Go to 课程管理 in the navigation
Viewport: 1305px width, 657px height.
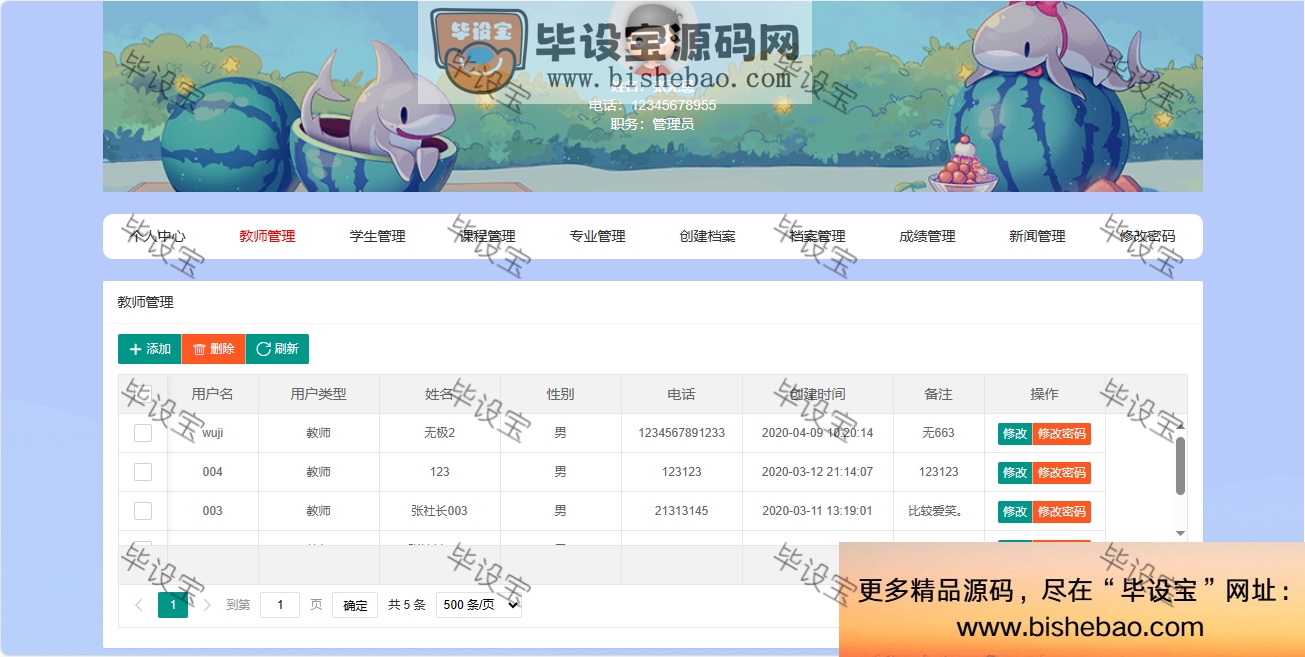tap(487, 237)
